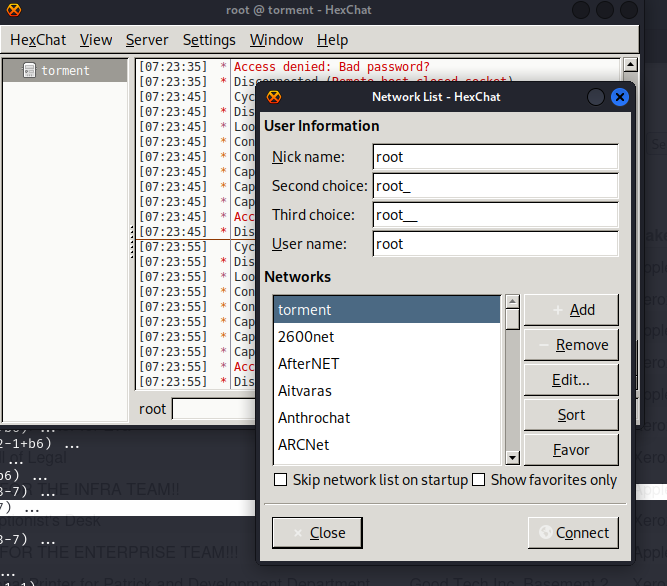Viewport: 667px width, 586px height.
Task: Select torment in channel tree
Action: pyautogui.click(x=65, y=70)
